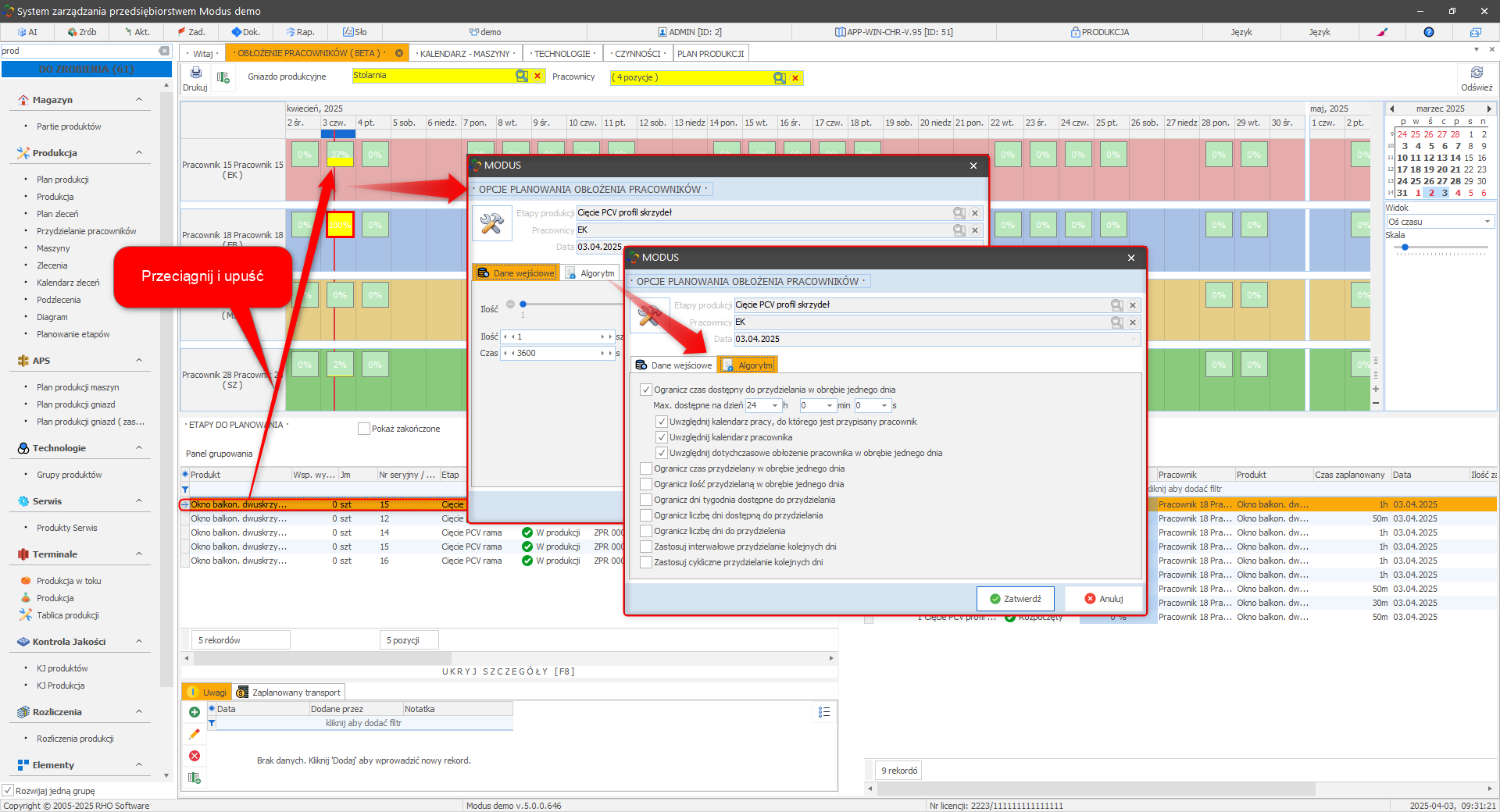This screenshot has height=812, width=1500.
Task: Click the pencil edit note icon
Action: [195, 734]
